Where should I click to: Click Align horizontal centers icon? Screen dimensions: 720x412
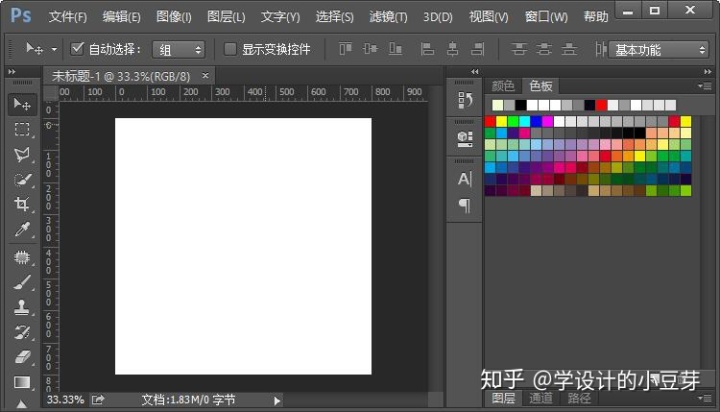pos(452,49)
